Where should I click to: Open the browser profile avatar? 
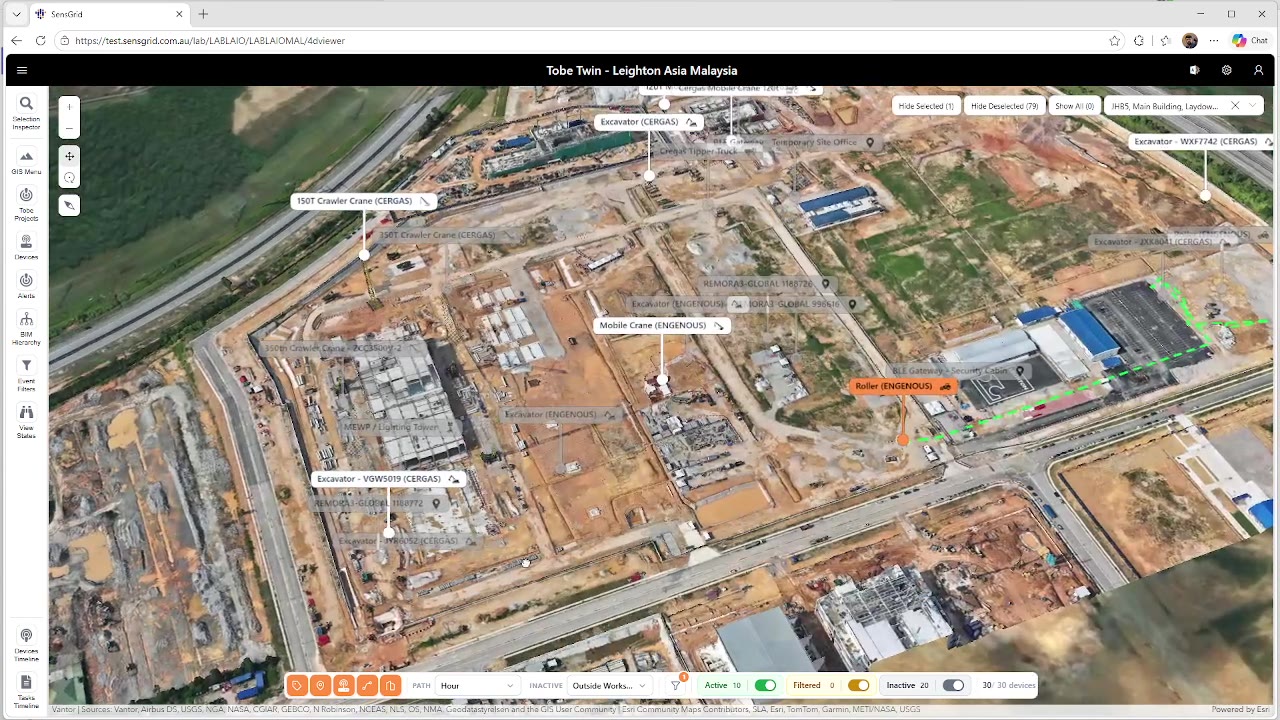coord(1189,41)
